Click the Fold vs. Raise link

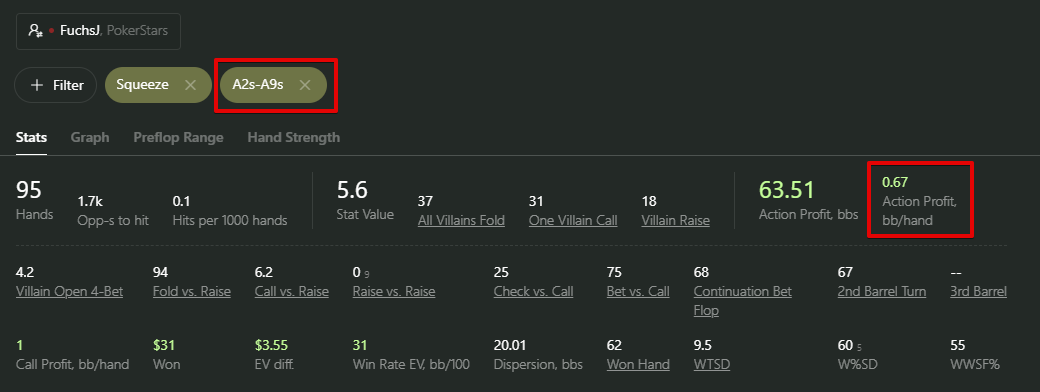(x=192, y=291)
